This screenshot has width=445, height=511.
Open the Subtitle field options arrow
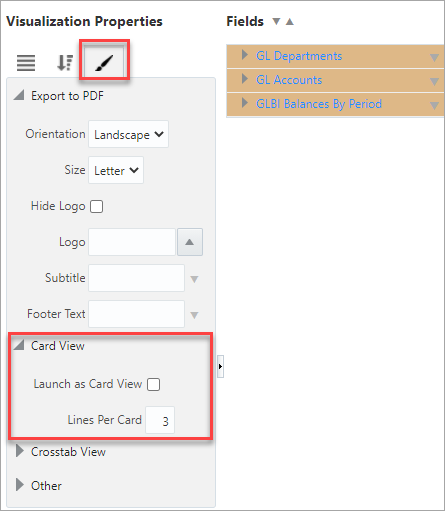pos(194,279)
